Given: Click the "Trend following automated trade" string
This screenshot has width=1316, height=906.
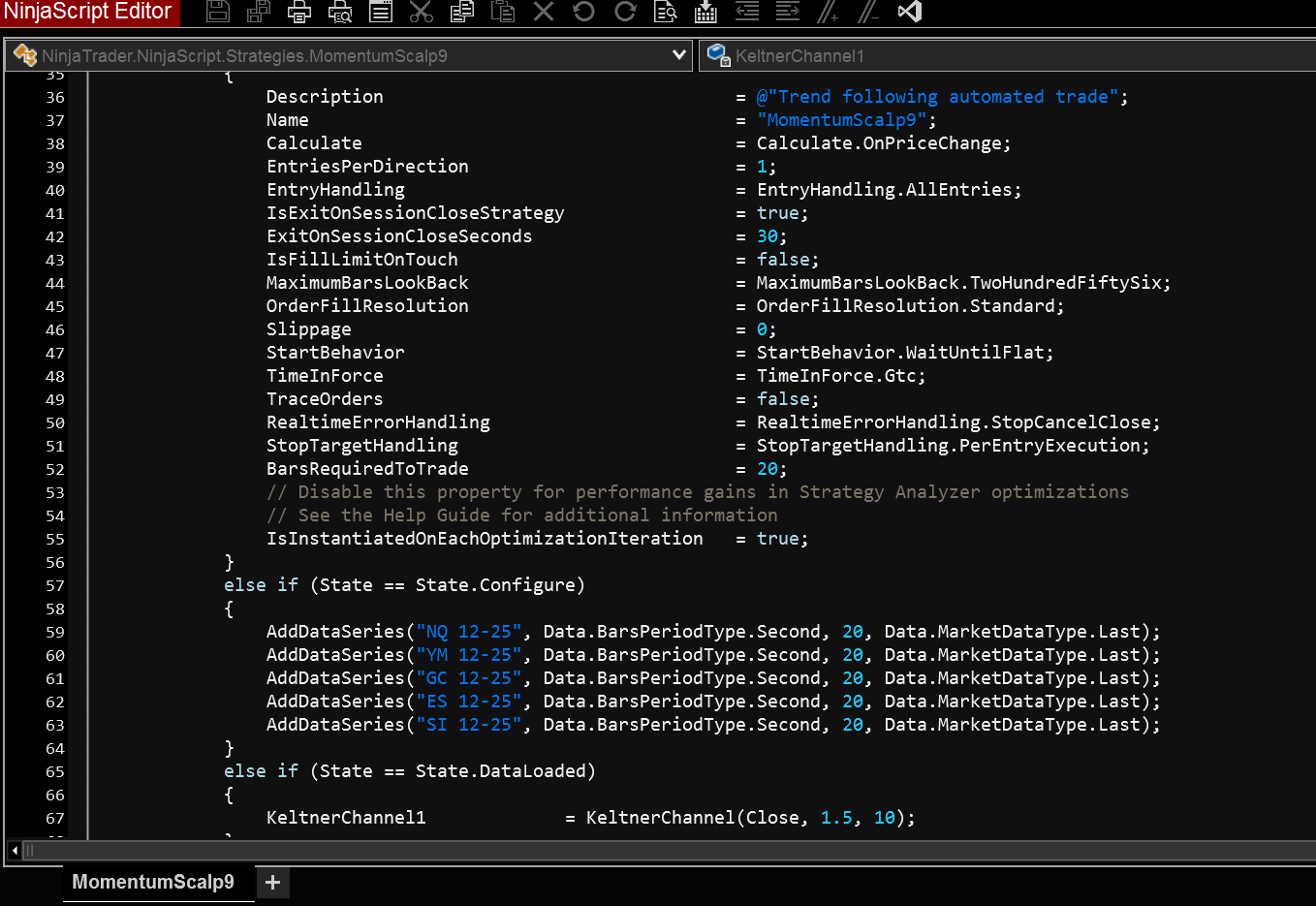Looking at the screenshot, I should pyautogui.click(x=937, y=97).
